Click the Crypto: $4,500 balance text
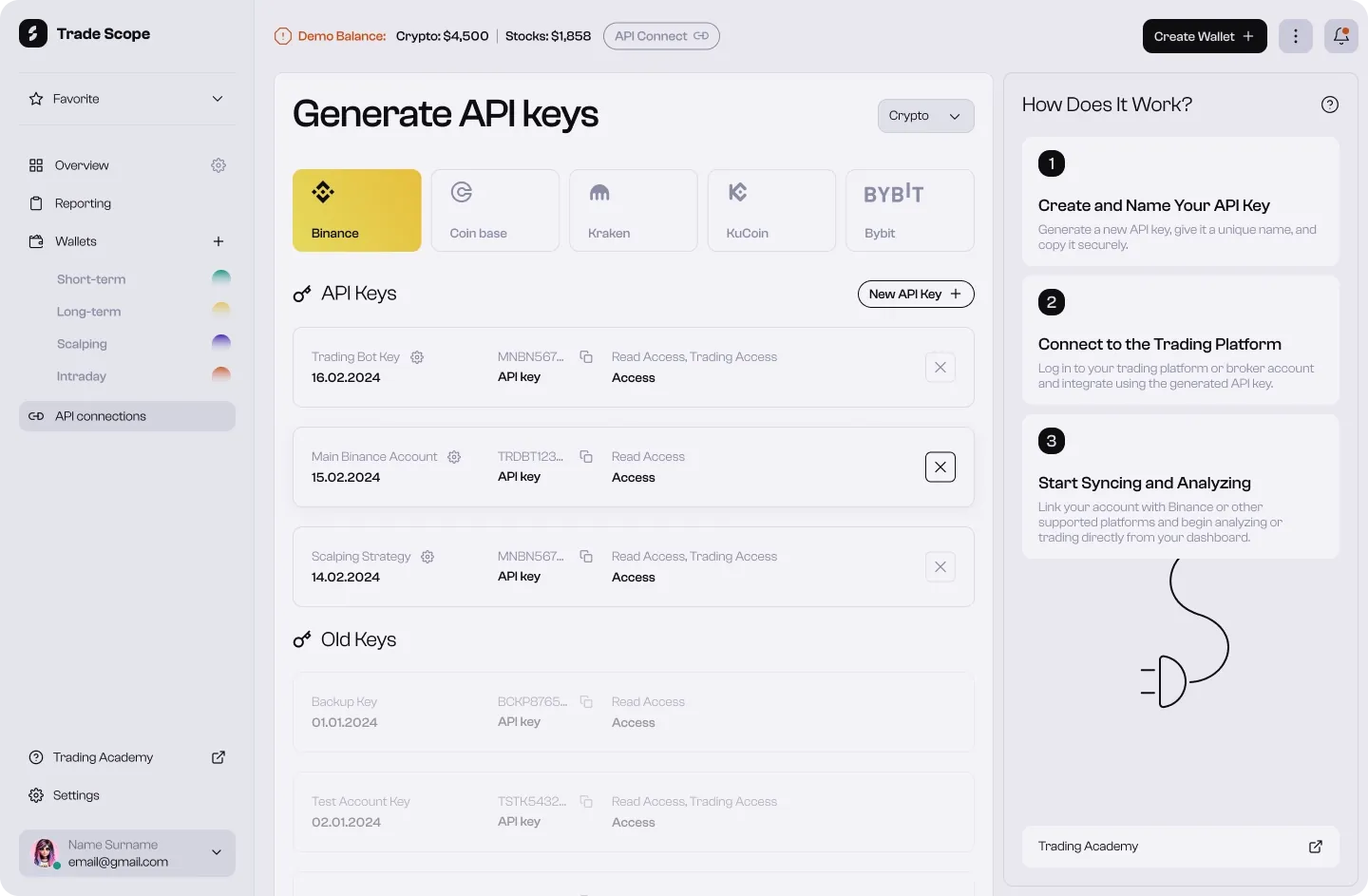The height and width of the screenshot is (896, 1368). point(443,36)
